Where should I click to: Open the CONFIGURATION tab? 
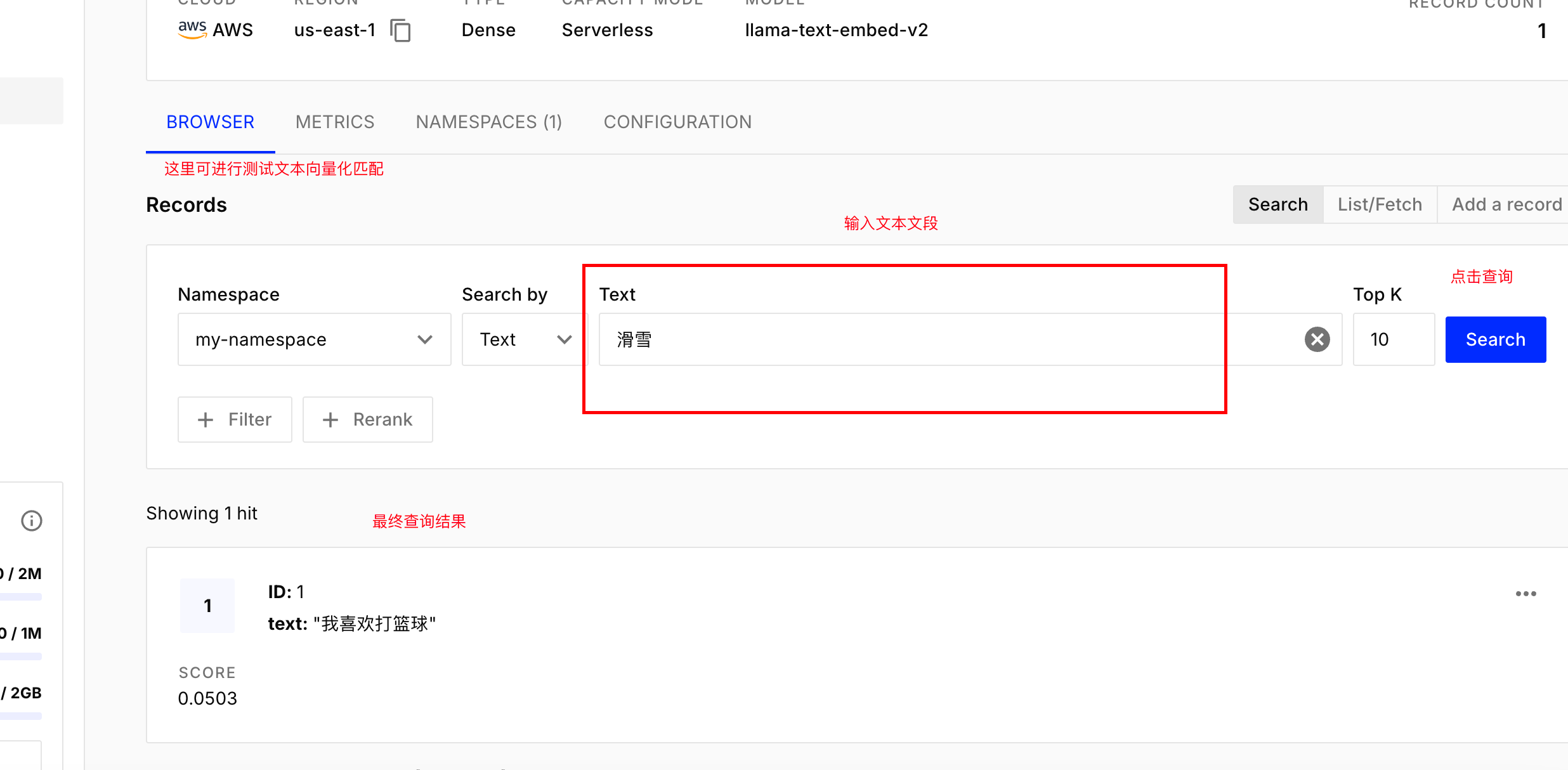[677, 122]
